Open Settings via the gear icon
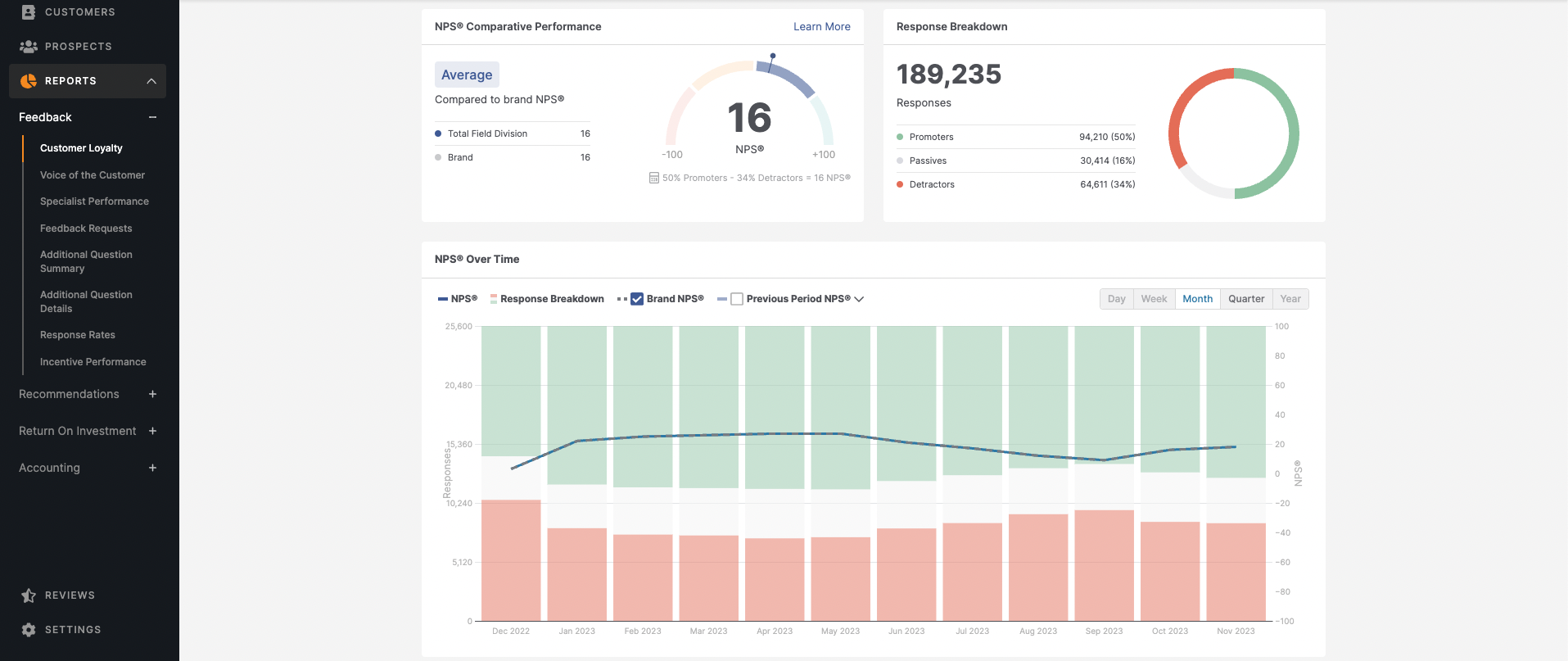Screen dimensions: 1568x661 29,630
